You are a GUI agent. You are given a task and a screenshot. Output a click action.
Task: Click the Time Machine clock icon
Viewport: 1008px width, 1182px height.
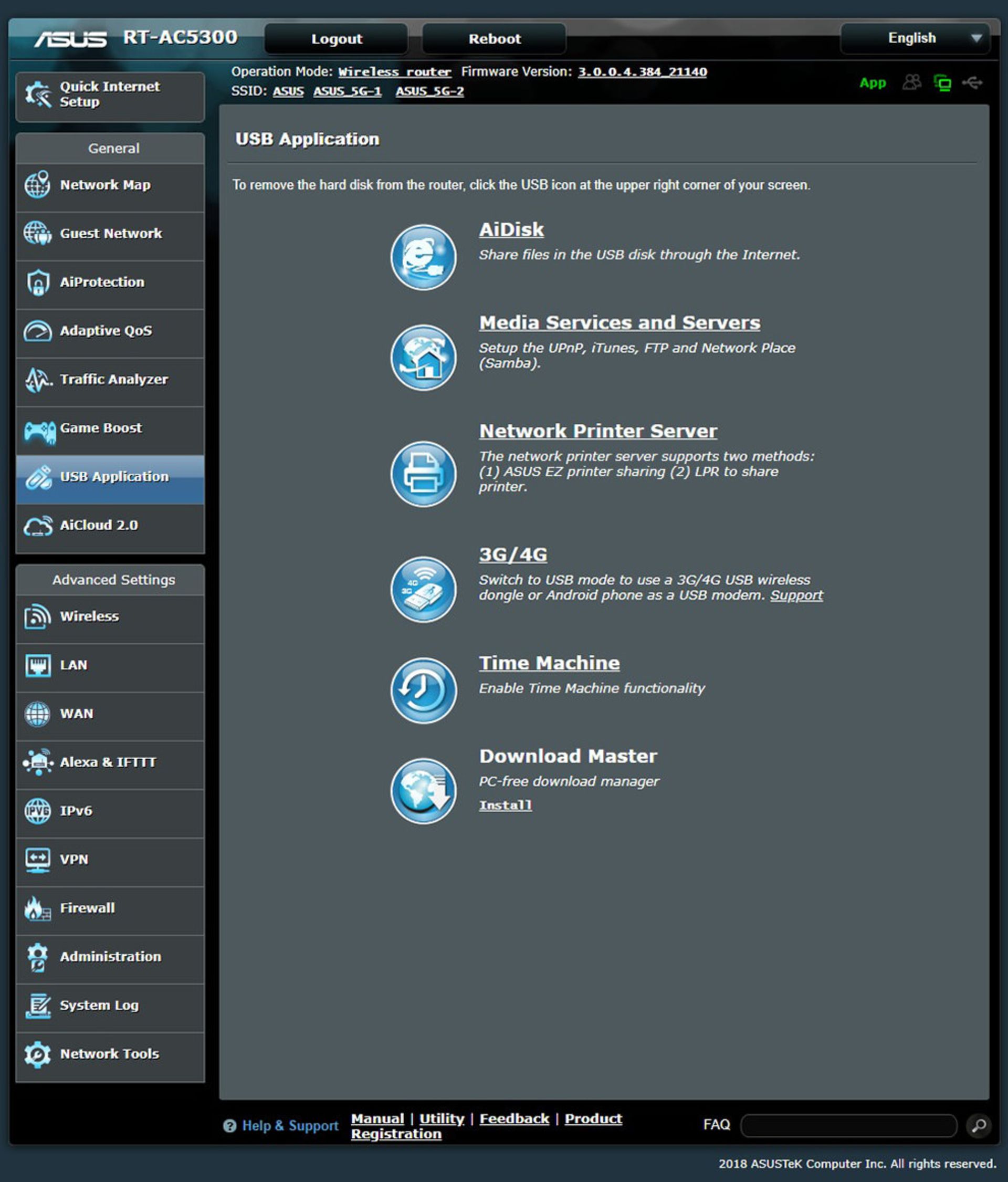[x=423, y=689]
